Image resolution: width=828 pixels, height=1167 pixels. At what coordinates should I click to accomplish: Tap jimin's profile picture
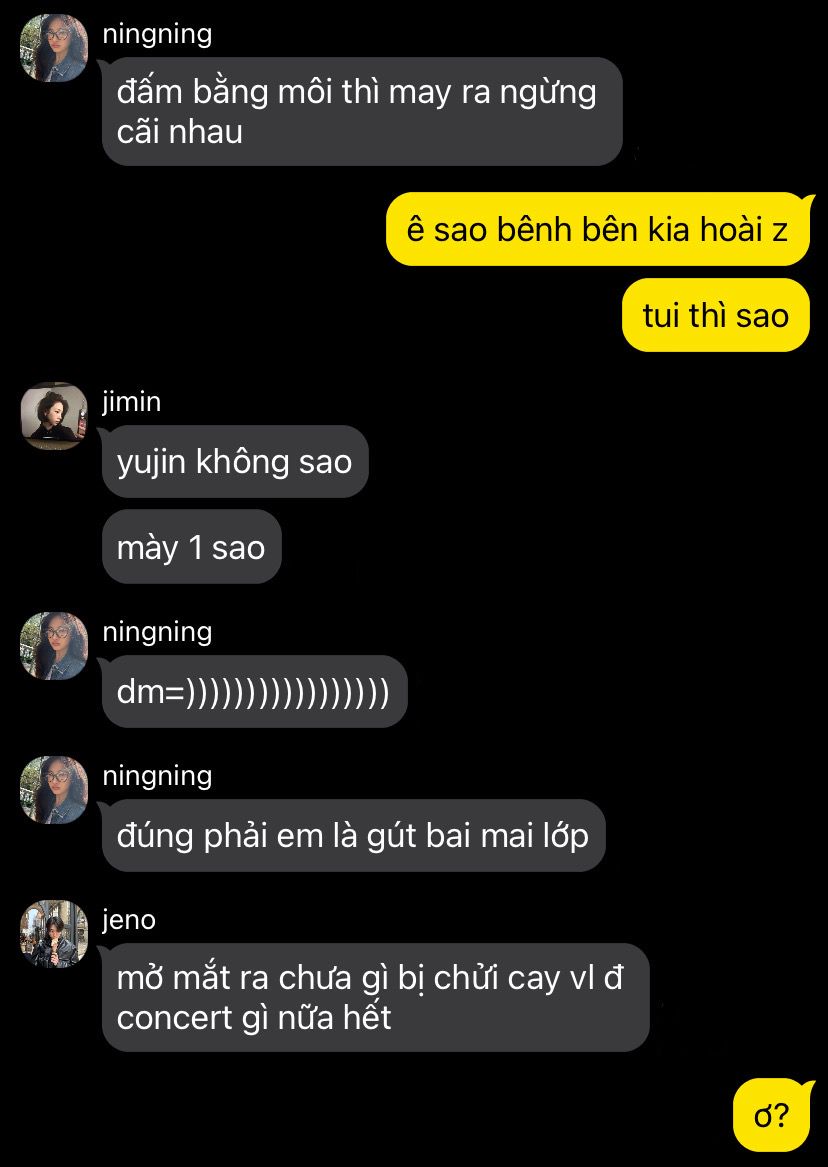pyautogui.click(x=54, y=416)
